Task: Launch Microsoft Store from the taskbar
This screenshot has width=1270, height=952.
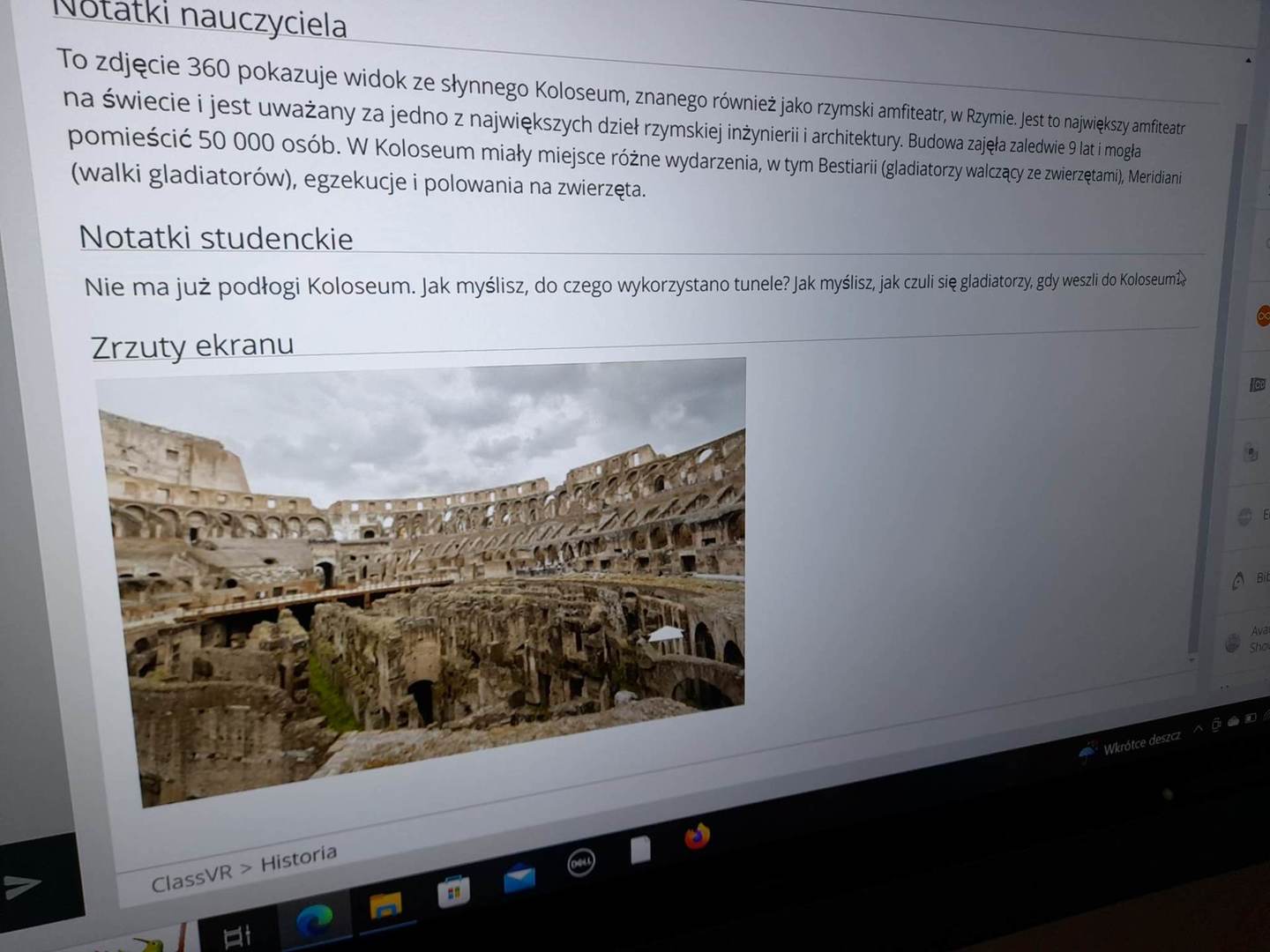Action: click(x=453, y=892)
